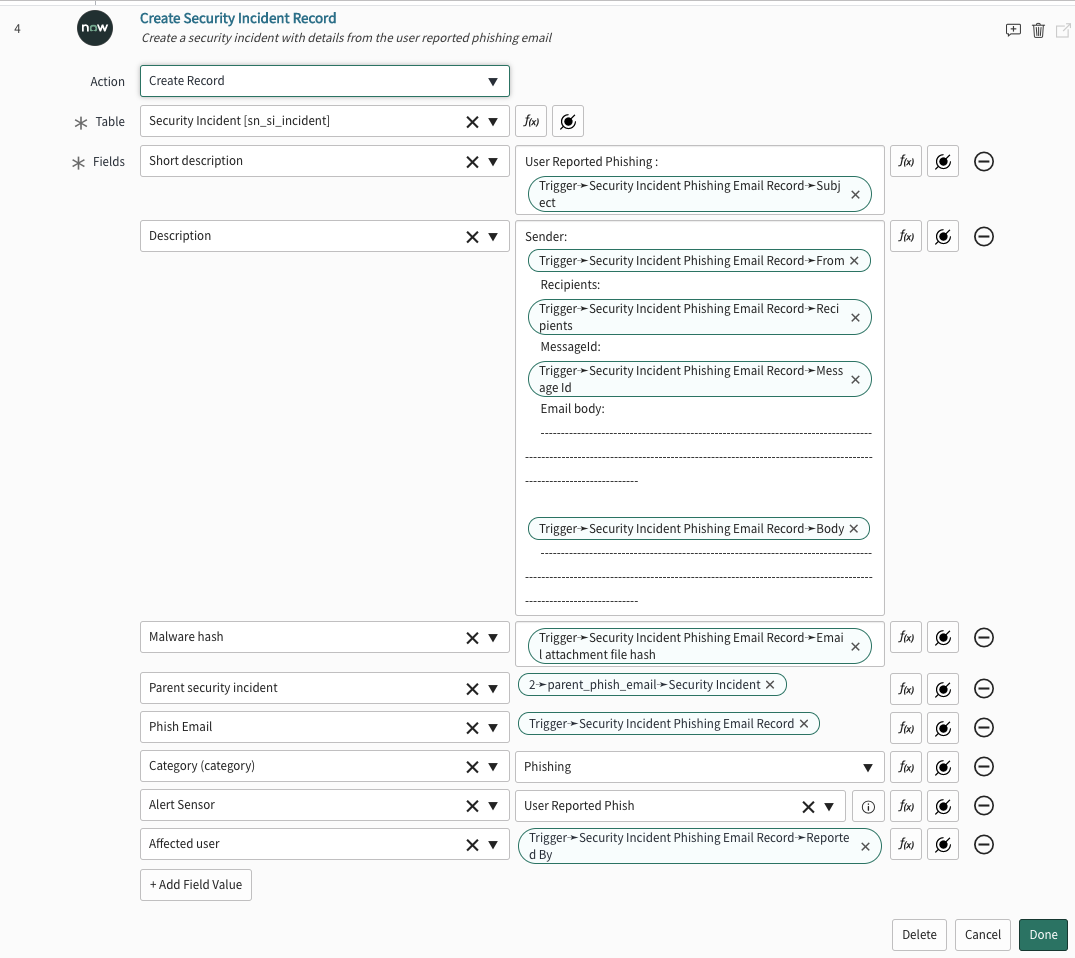Image resolution: width=1075 pixels, height=958 pixels.
Task: Open f(x) script for Malware hash
Action: [x=906, y=638]
